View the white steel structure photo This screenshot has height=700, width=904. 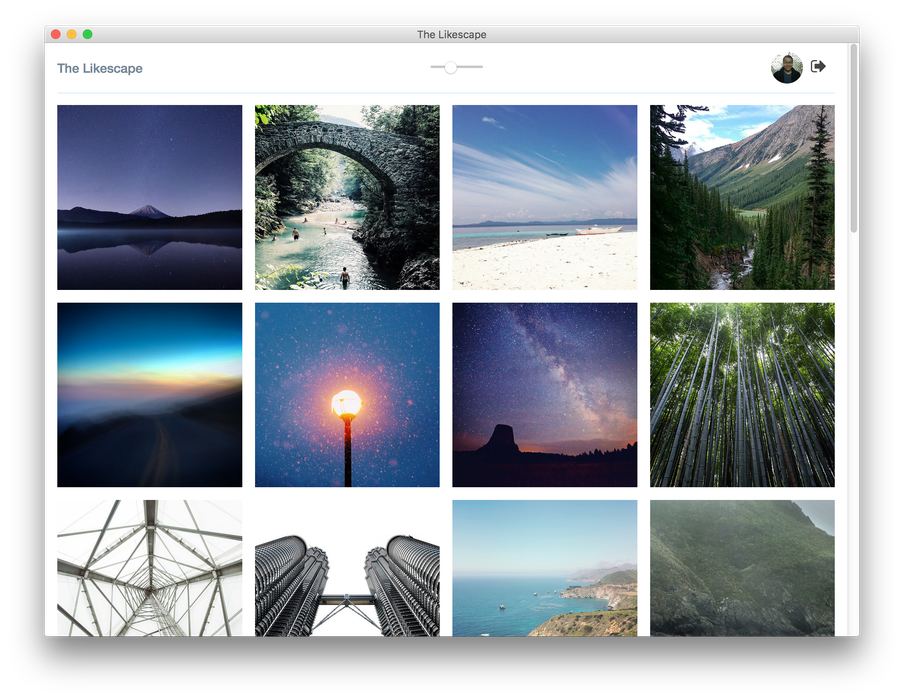pos(149,567)
